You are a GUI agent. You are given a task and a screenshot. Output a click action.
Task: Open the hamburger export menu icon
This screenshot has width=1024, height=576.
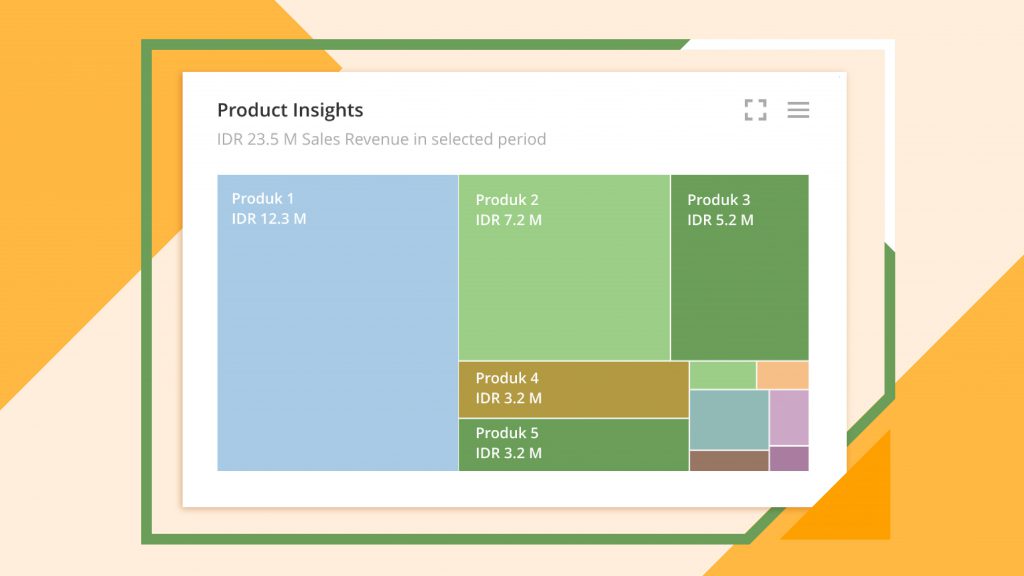pyautogui.click(x=798, y=111)
